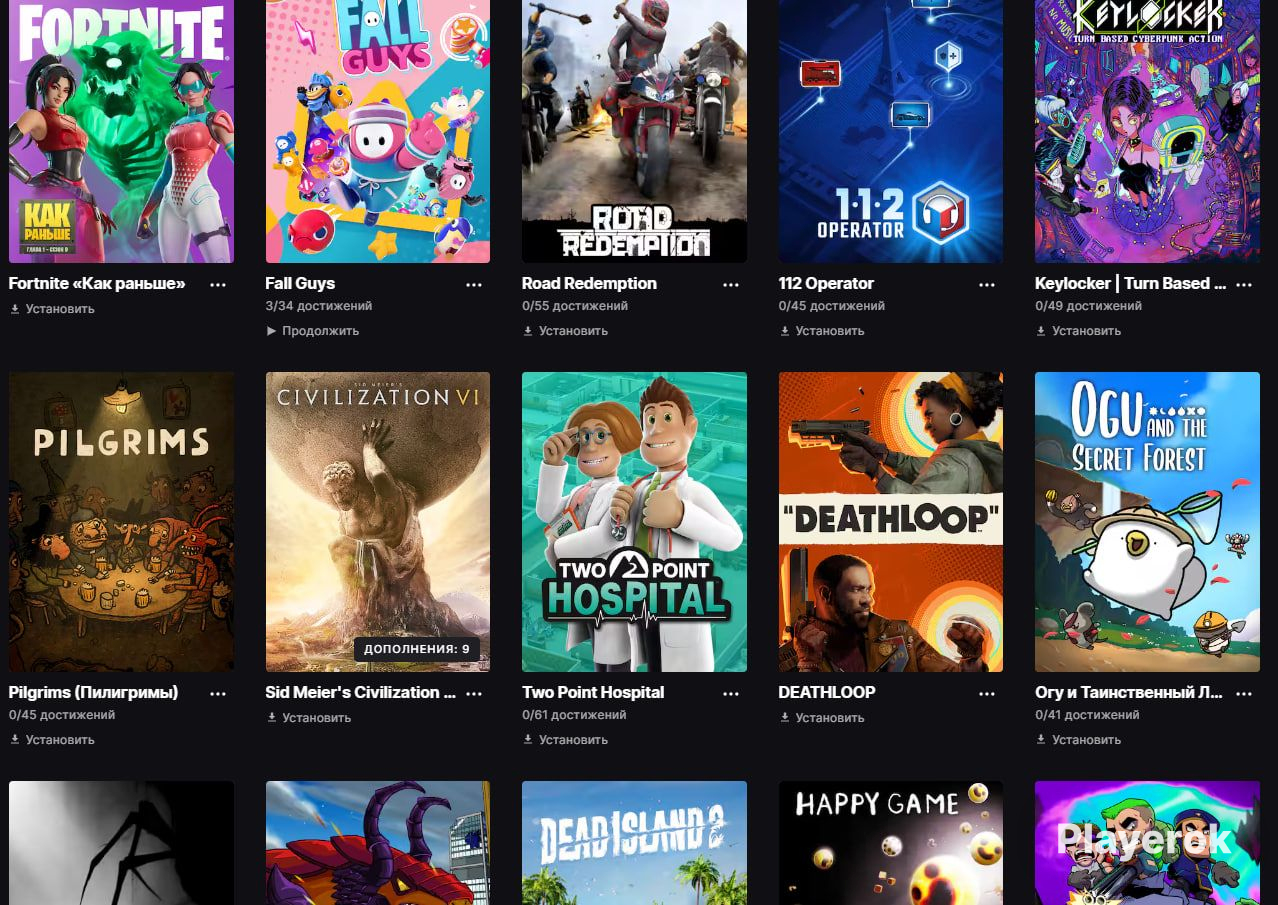Click Установить under 112 Operator

822,331
